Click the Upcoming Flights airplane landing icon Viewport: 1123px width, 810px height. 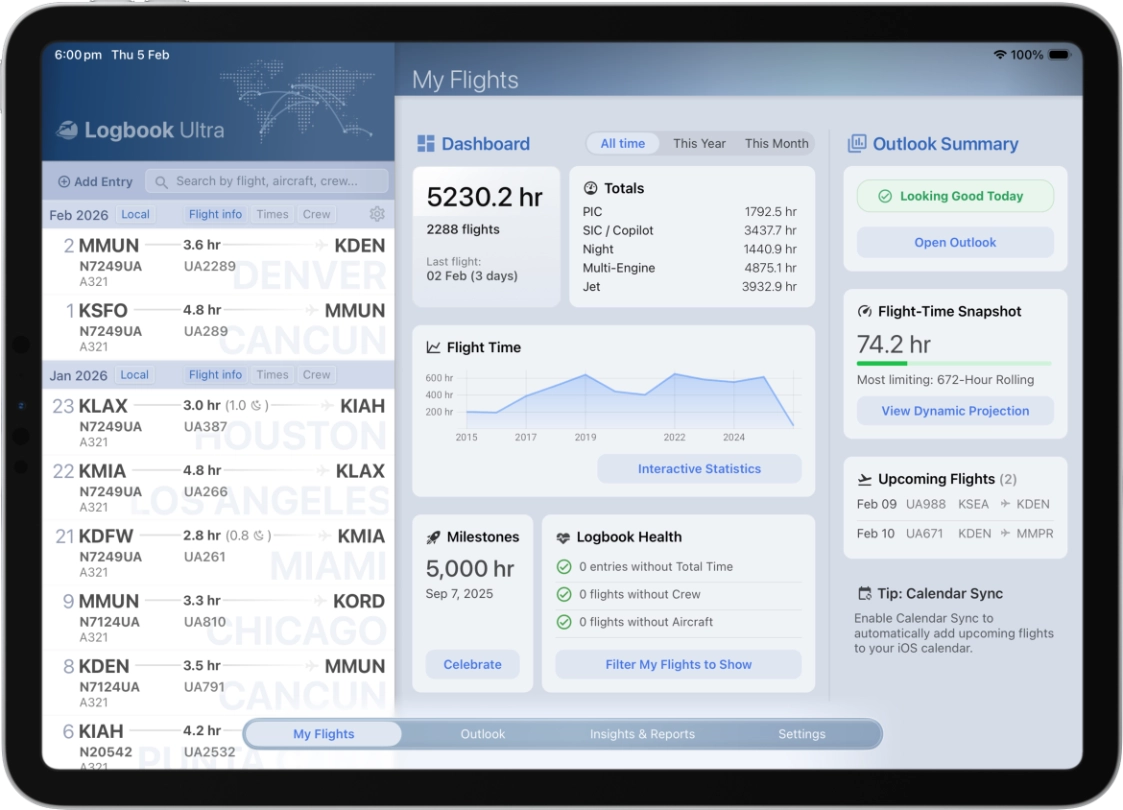tap(865, 479)
